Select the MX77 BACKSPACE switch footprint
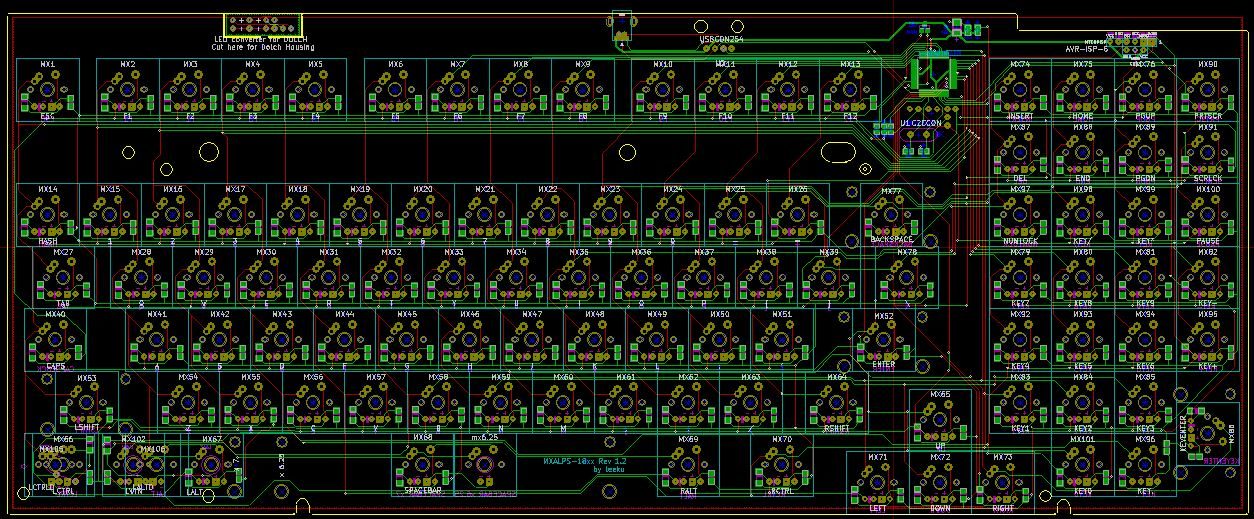The width and height of the screenshot is (1254, 519). pos(891,215)
